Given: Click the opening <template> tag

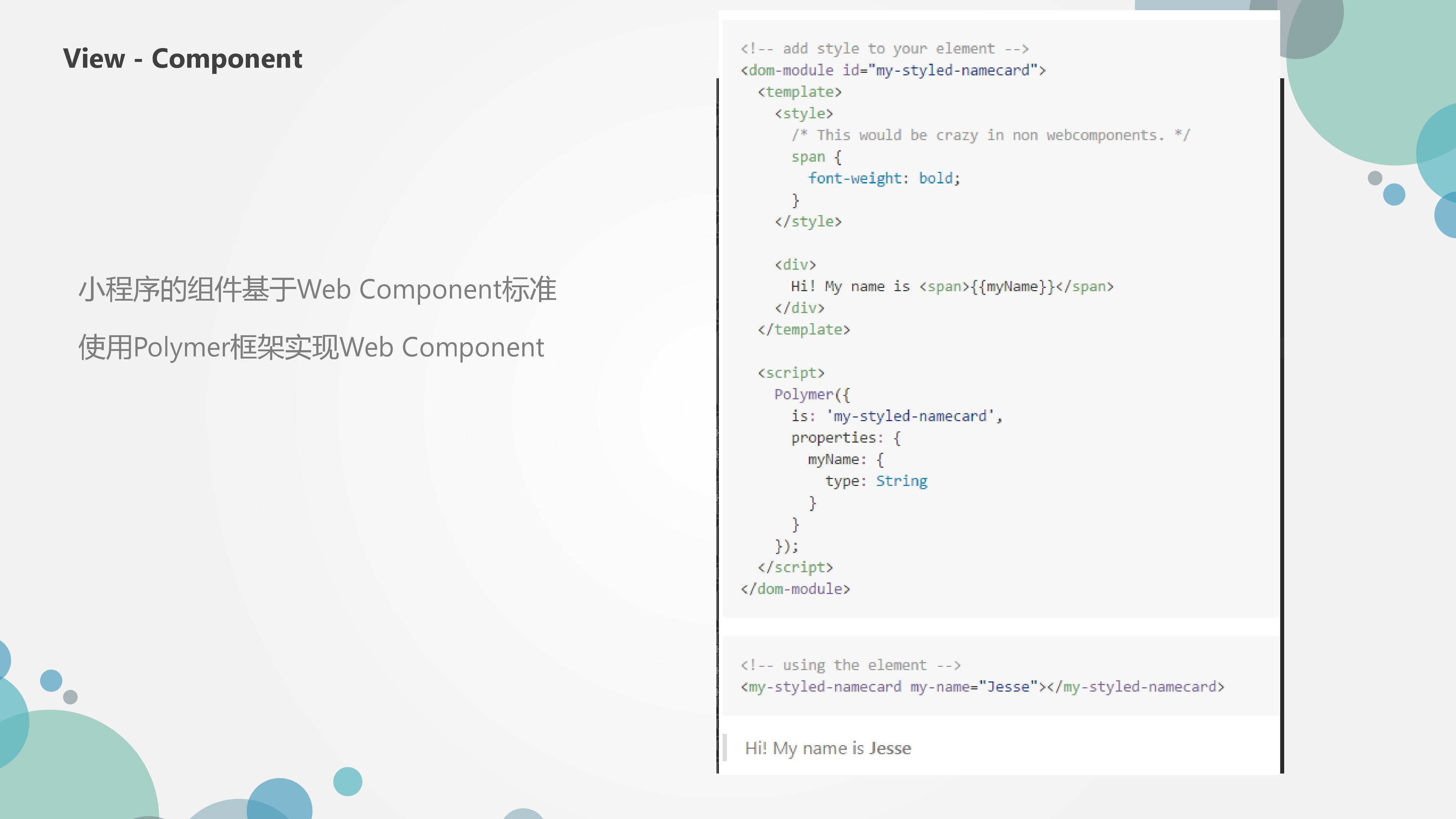Looking at the screenshot, I should 799,92.
